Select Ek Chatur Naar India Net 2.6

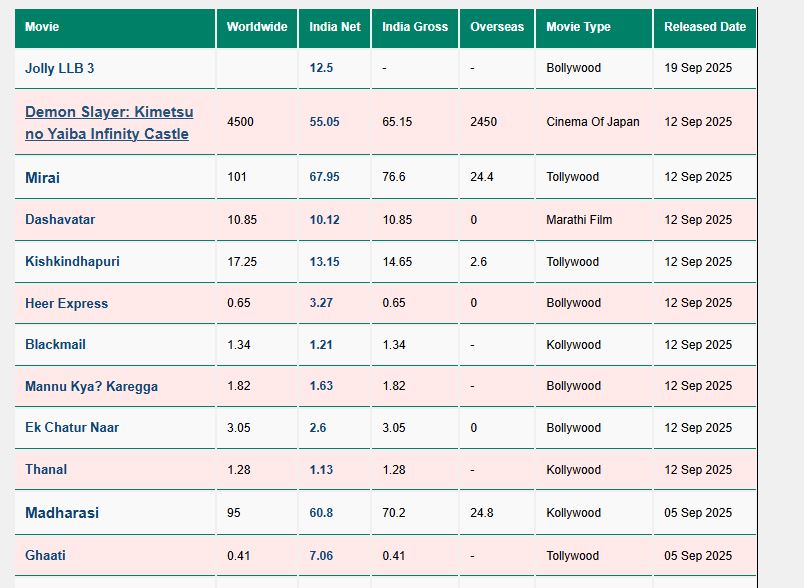318,428
